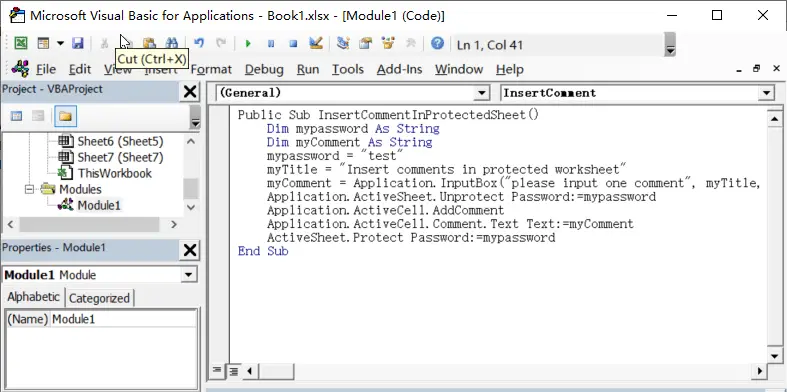
Task: Run the macro with the green play icon
Action: tap(248, 44)
